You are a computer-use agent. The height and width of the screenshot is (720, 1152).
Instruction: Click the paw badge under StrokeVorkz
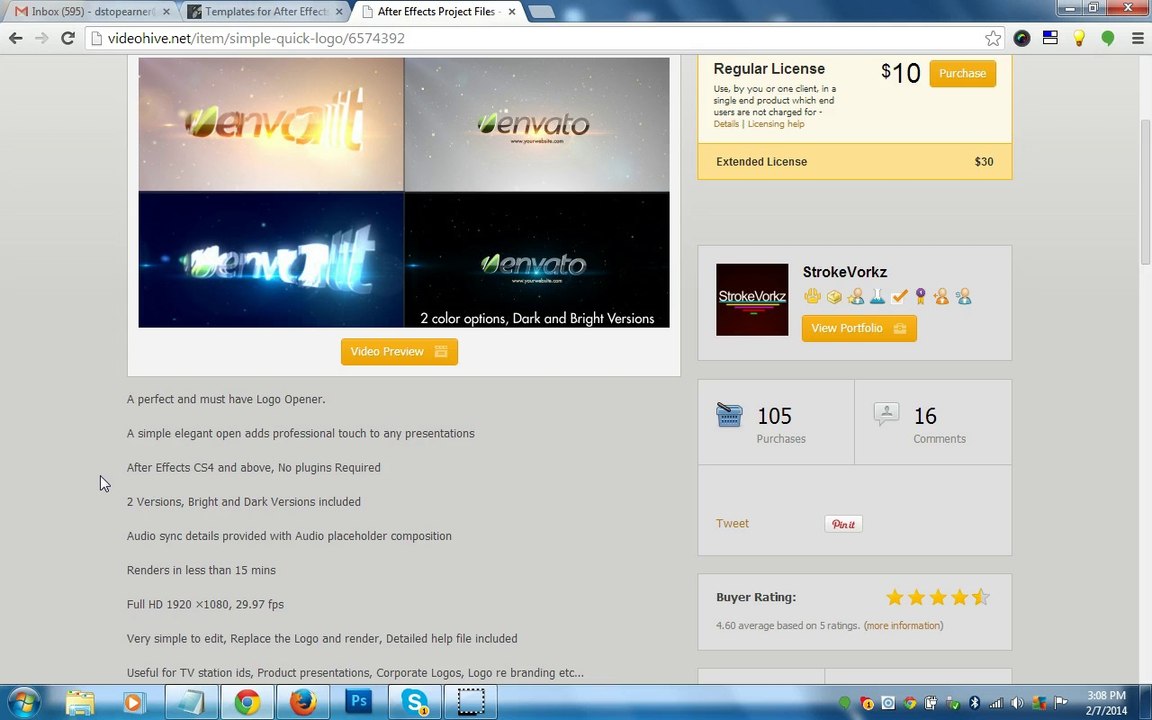click(812, 296)
